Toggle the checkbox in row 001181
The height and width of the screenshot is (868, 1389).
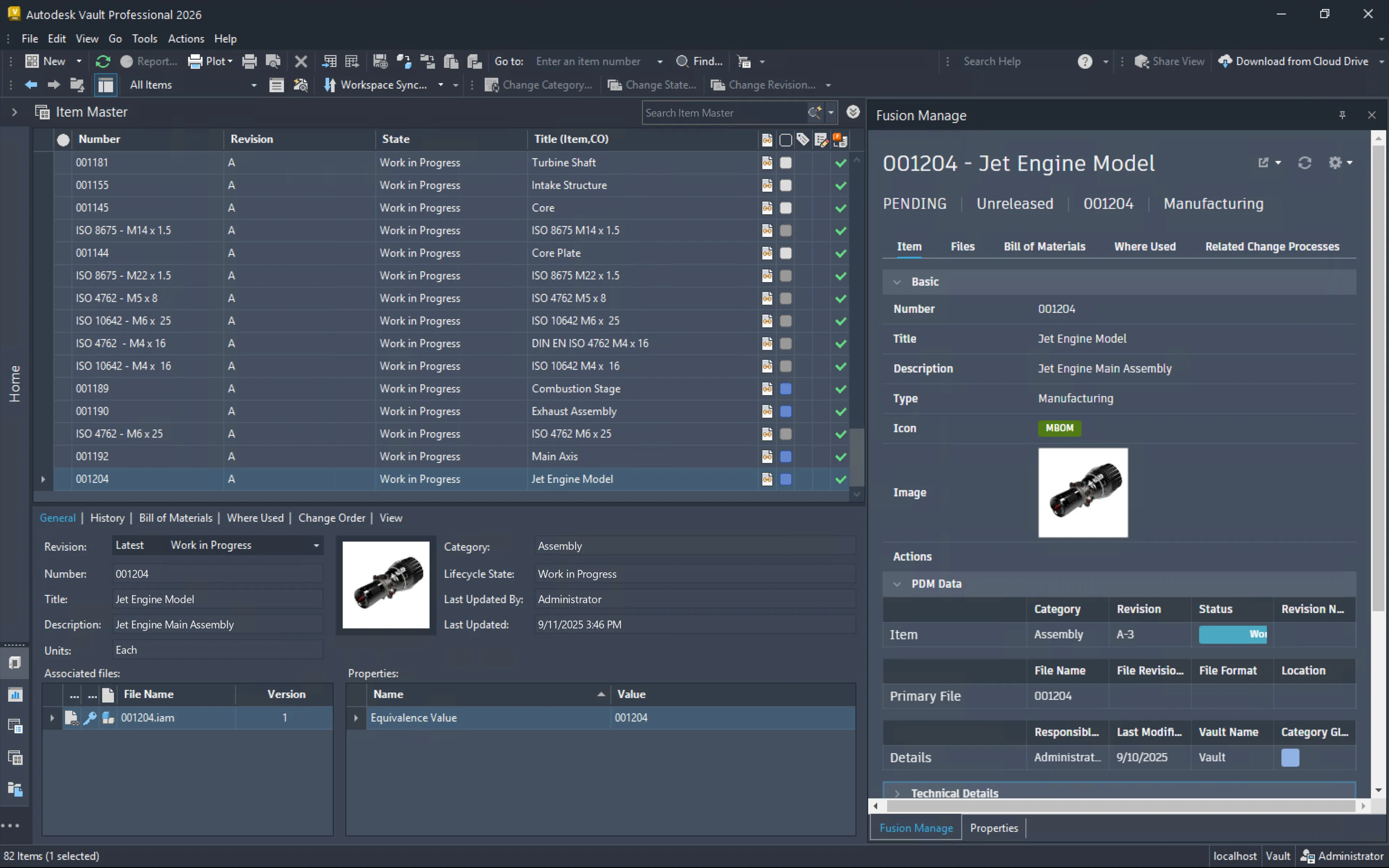(x=786, y=162)
